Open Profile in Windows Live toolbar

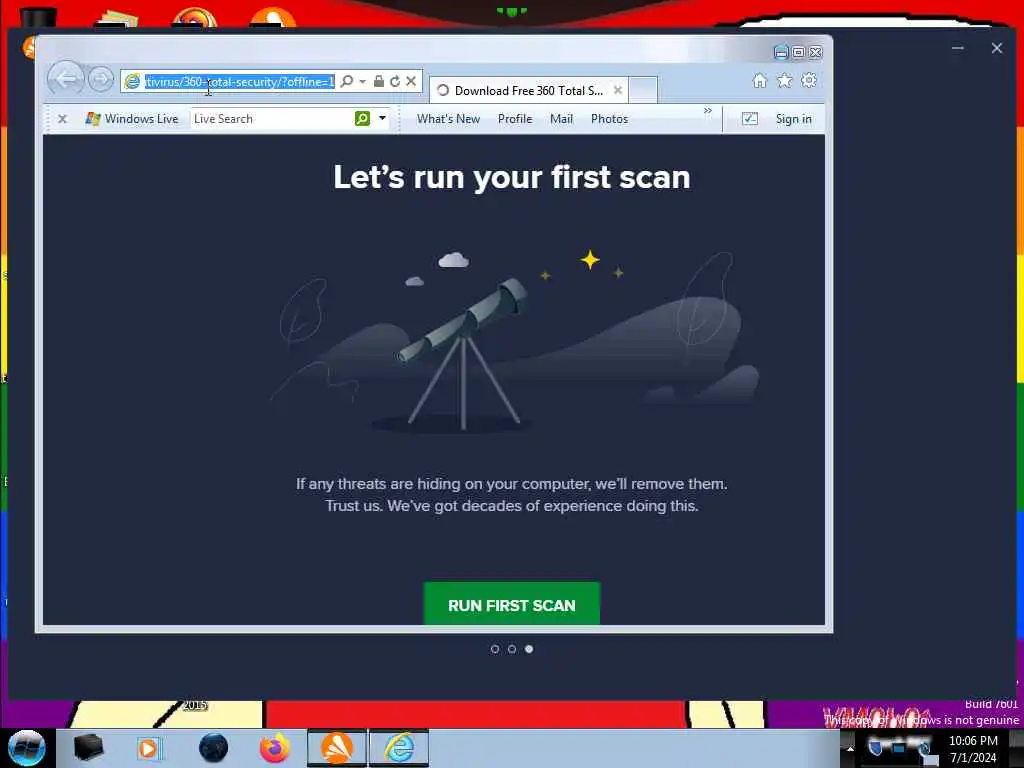515,119
